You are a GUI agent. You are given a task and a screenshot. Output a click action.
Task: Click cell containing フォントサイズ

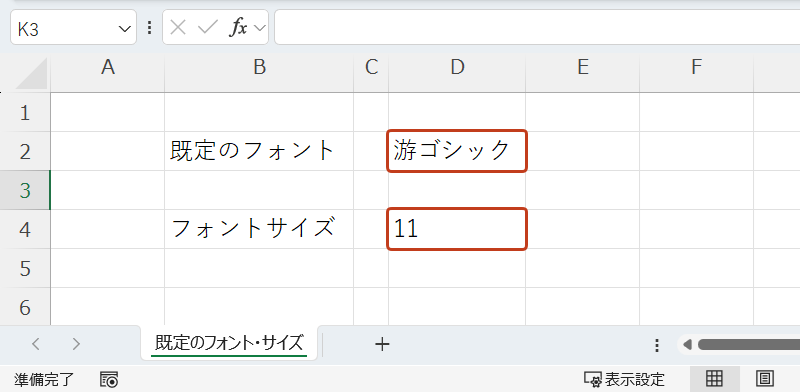259,229
